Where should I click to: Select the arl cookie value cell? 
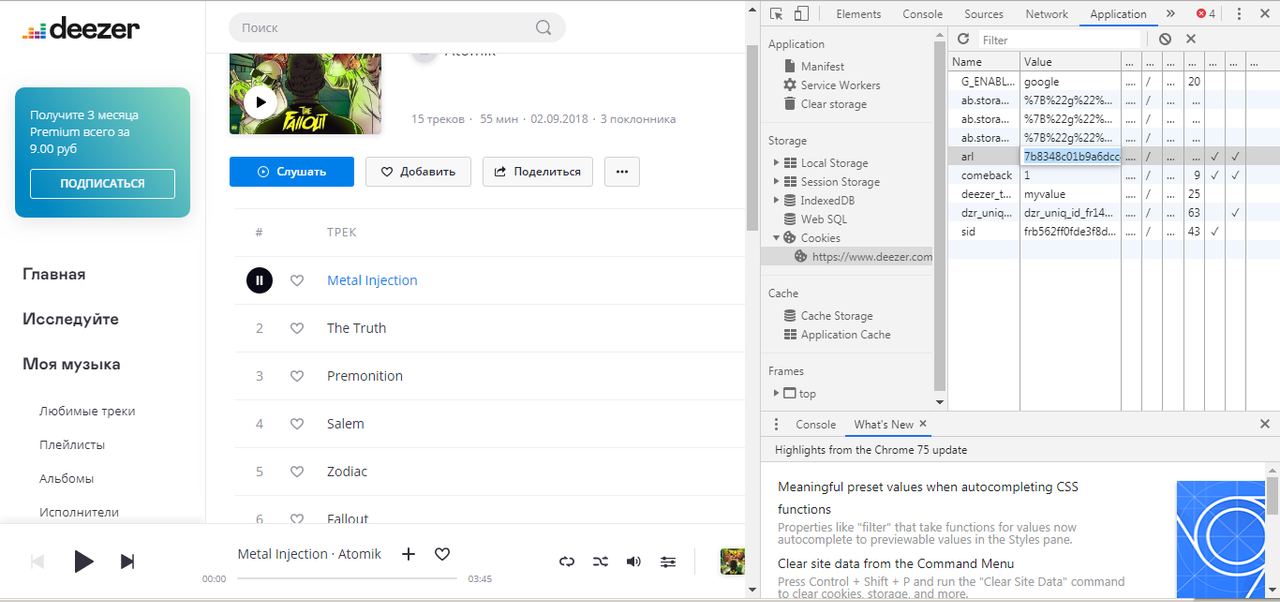tap(1070, 156)
